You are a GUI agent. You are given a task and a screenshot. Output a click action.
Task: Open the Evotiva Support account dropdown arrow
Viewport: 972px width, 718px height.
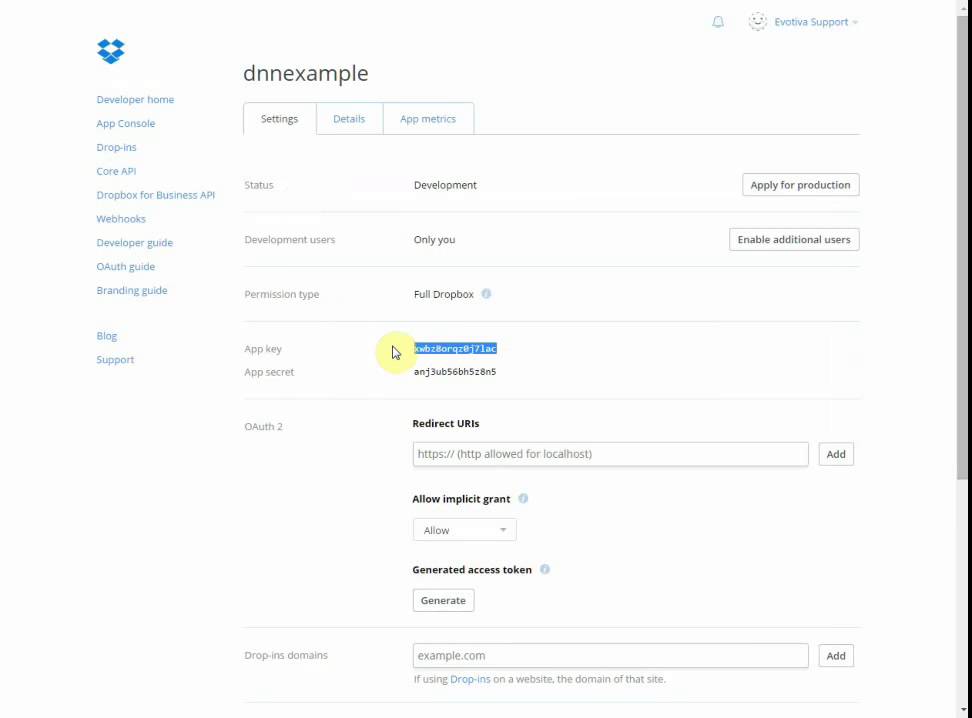point(855,22)
